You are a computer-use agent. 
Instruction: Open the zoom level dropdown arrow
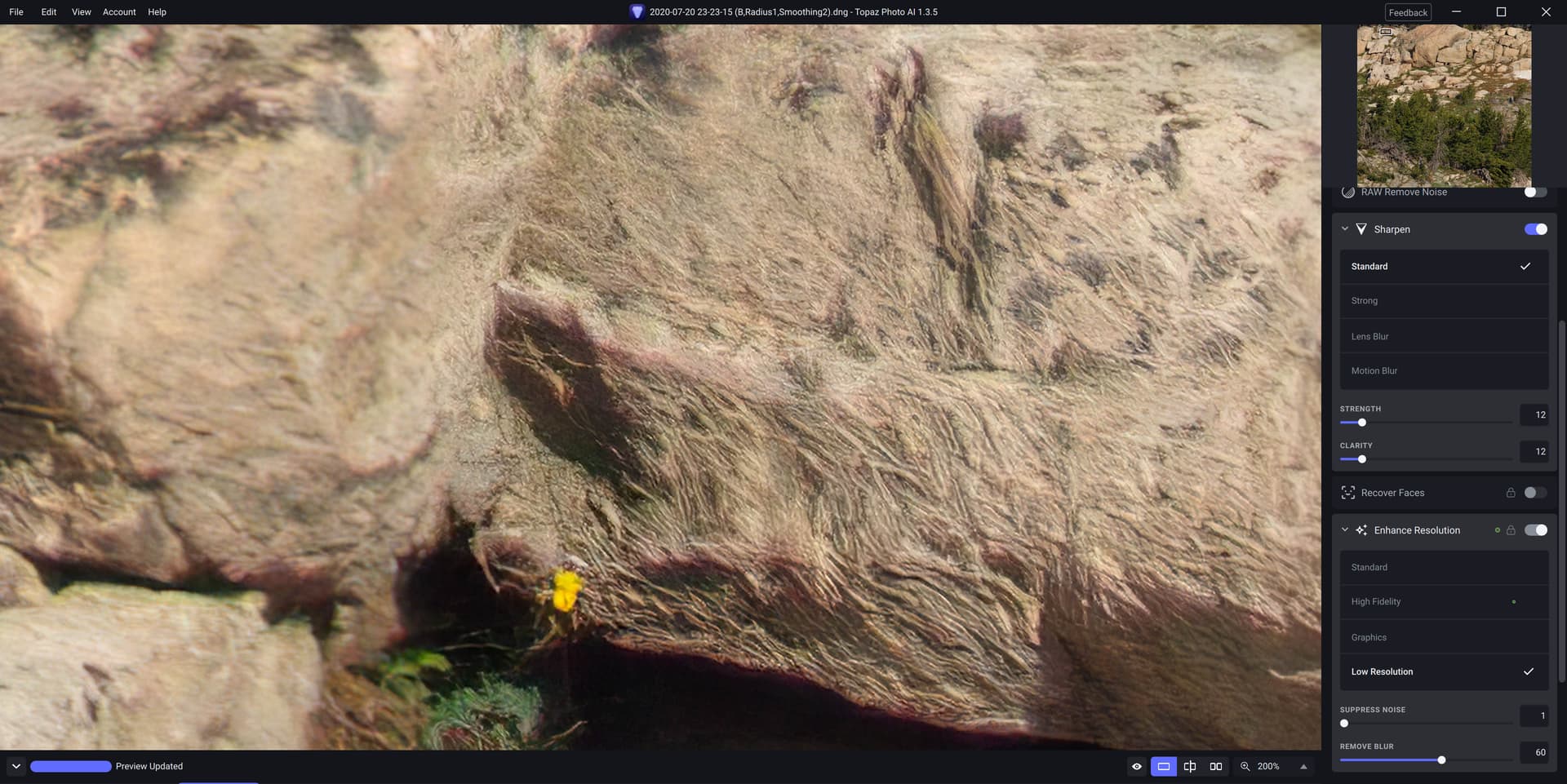pos(1303,766)
